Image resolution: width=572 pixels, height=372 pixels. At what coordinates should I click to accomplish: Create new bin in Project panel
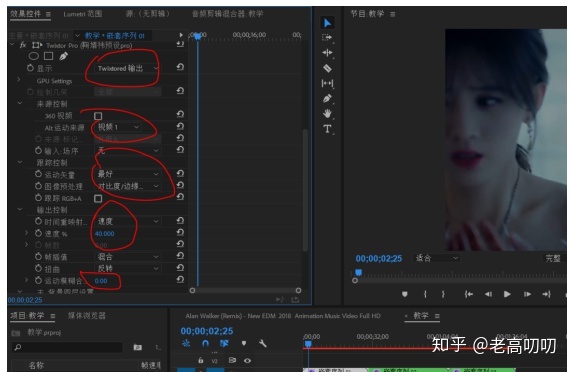[138, 347]
